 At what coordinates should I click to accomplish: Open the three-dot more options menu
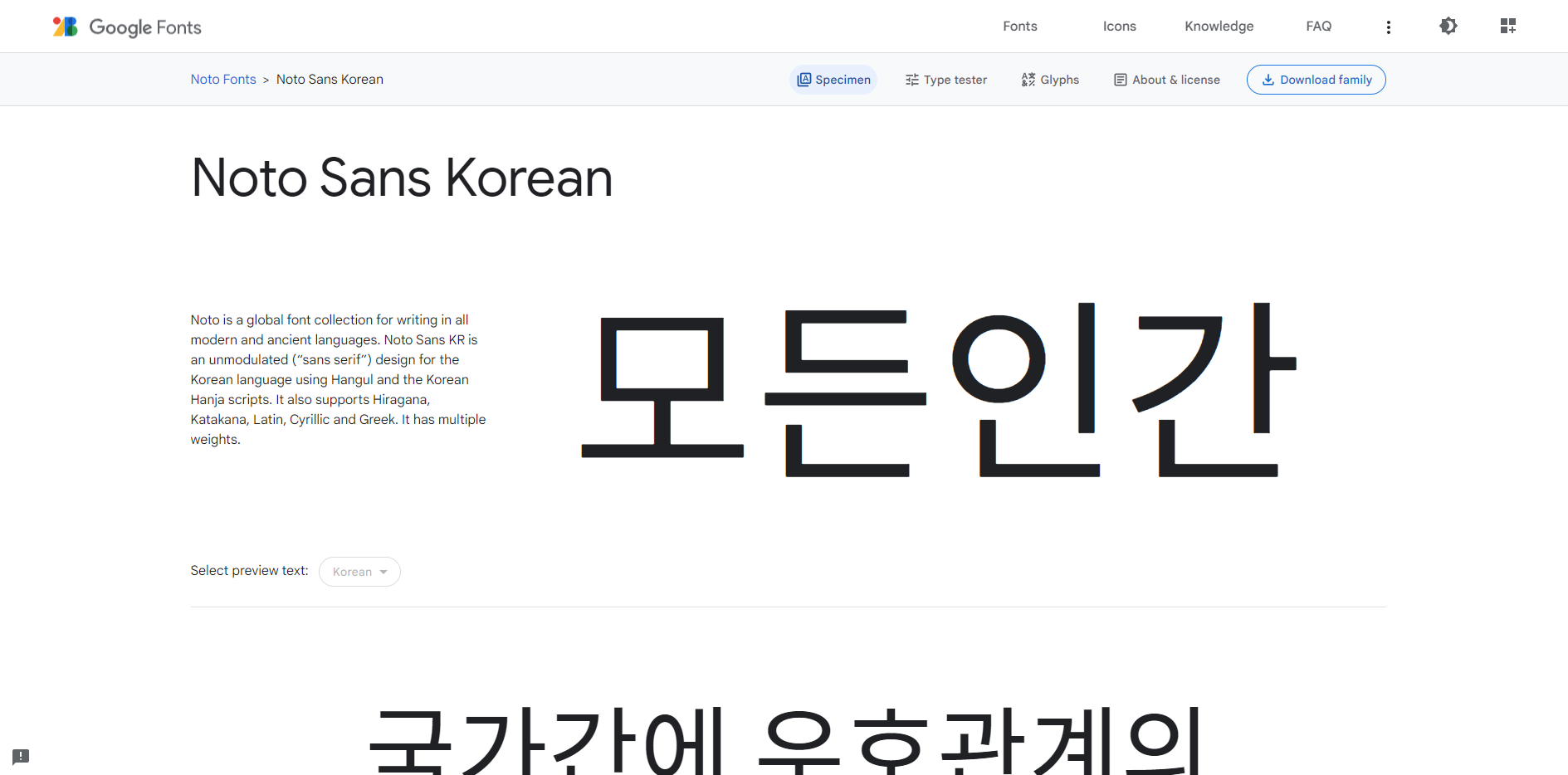1388,27
